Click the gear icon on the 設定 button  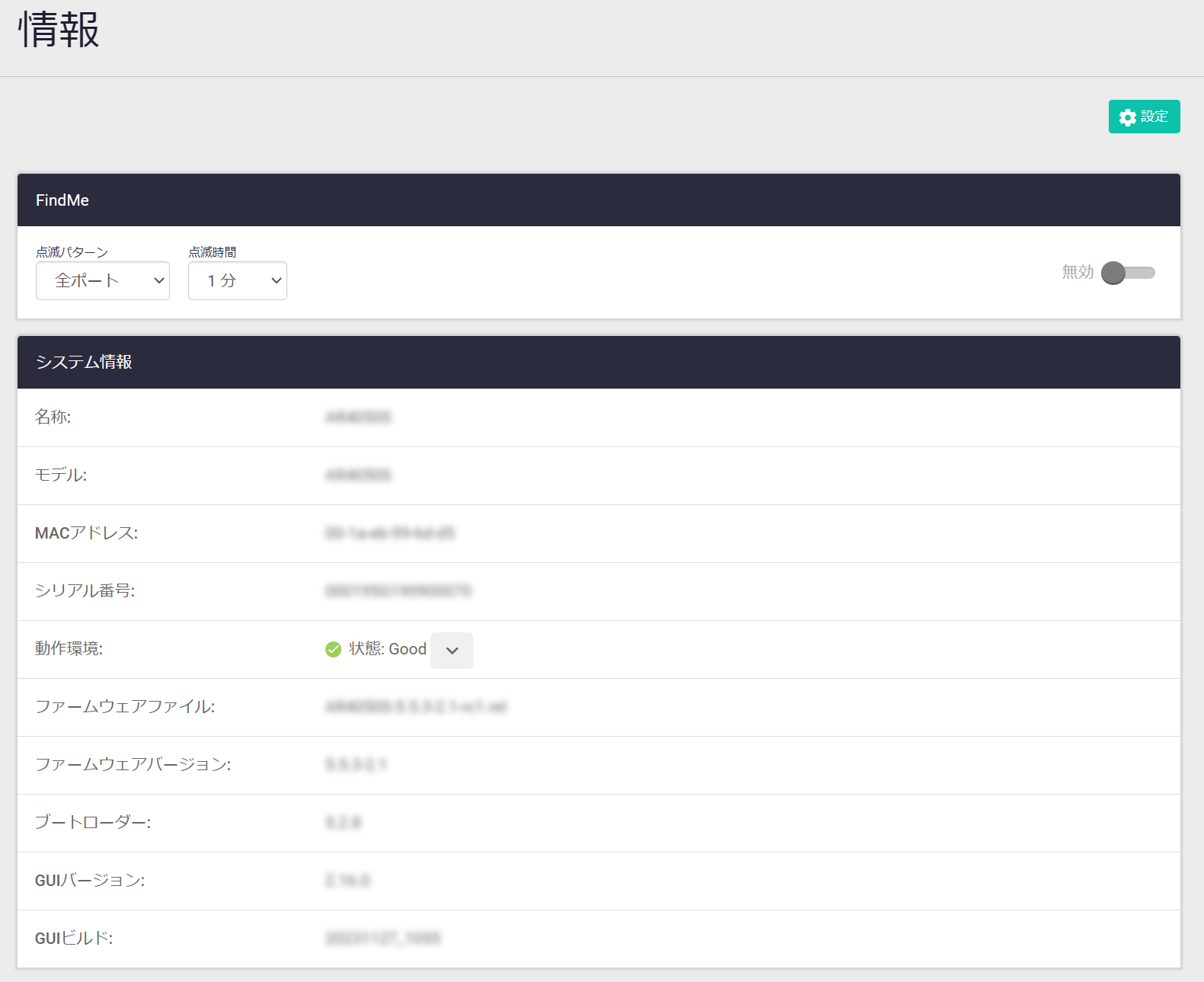1127,117
